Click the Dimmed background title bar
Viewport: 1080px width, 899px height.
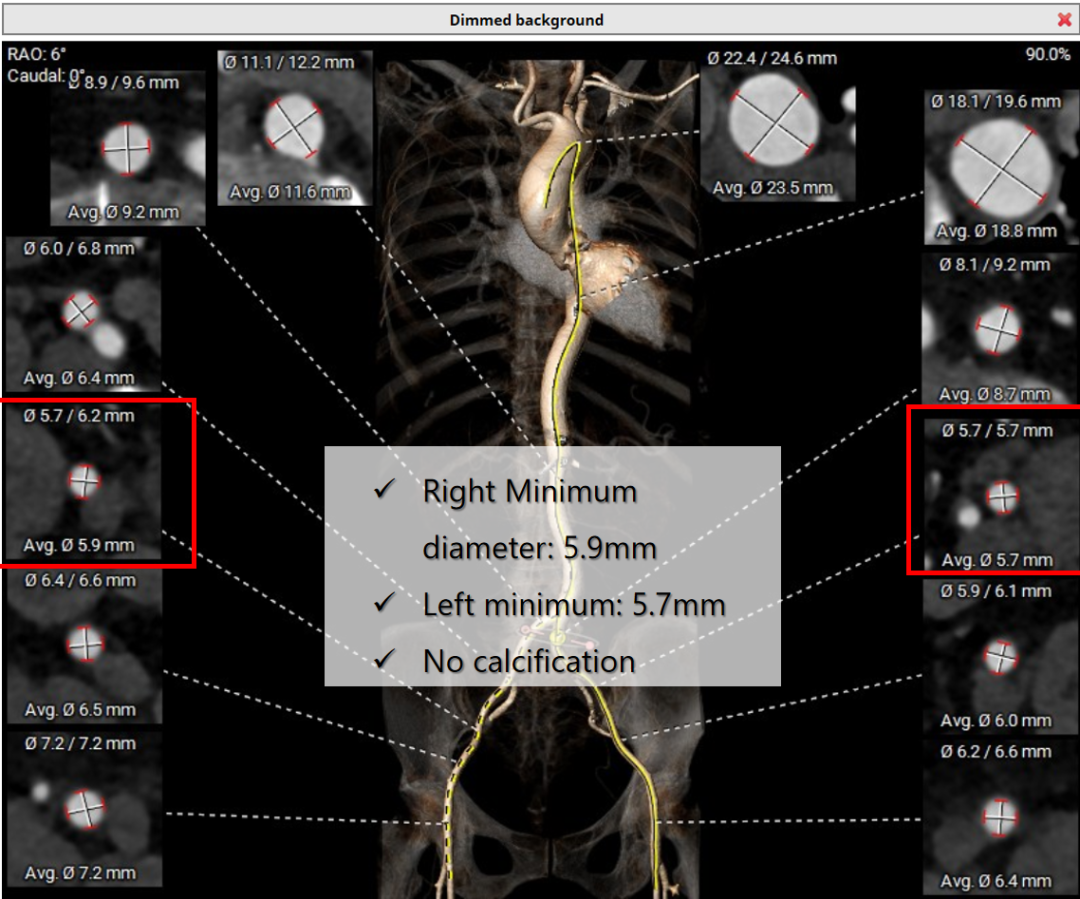pos(526,20)
